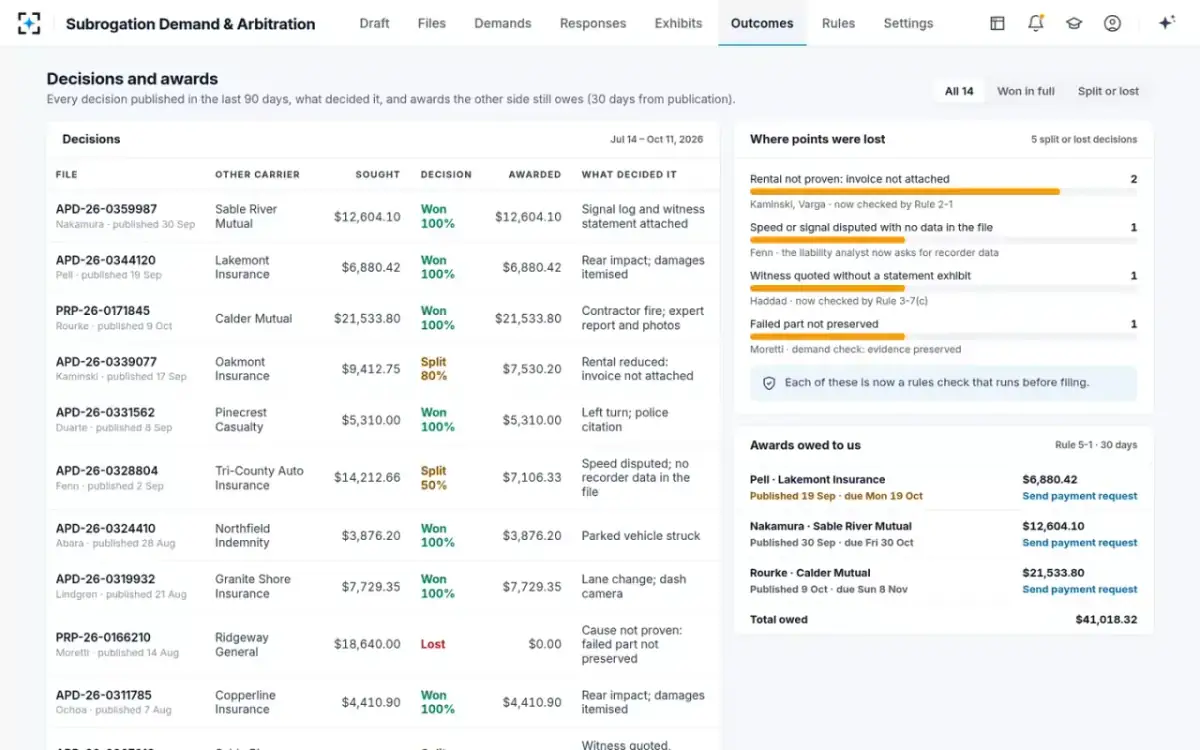
Task: Show All 14 decisions filter
Action: [x=959, y=91]
